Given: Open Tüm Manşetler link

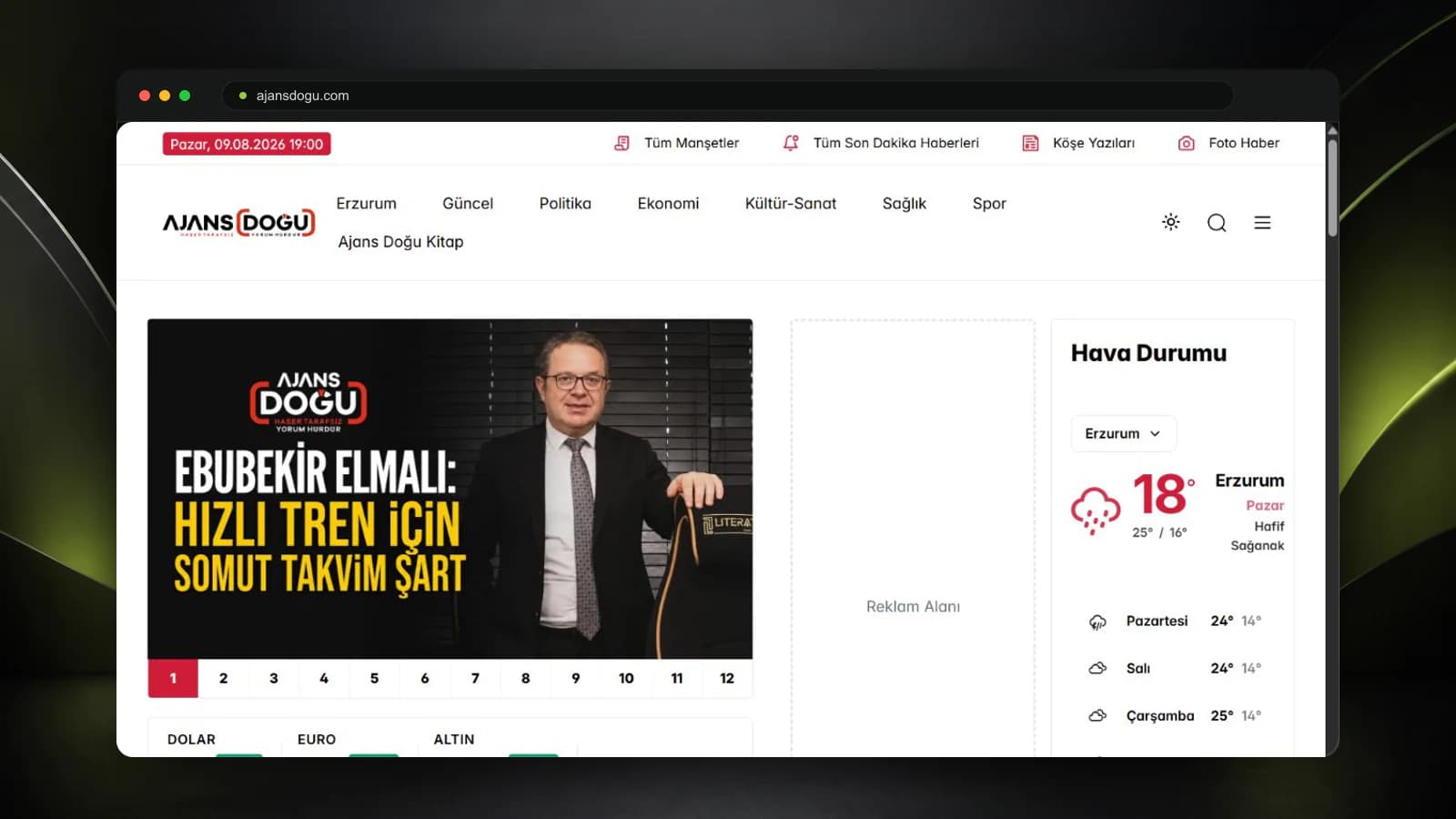Looking at the screenshot, I should (x=692, y=143).
